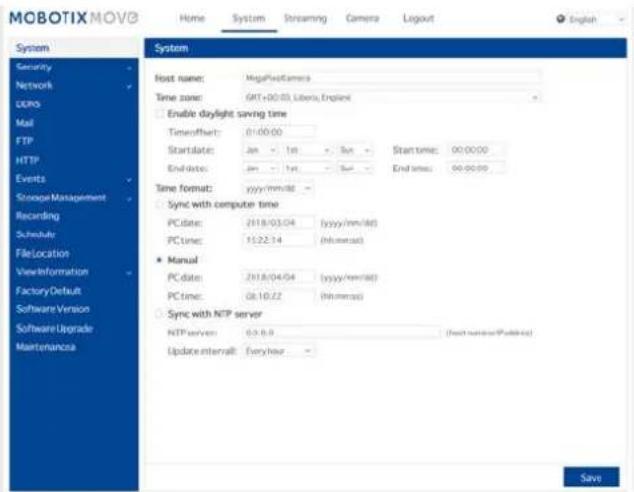Click the Host name input field

point(391,78)
